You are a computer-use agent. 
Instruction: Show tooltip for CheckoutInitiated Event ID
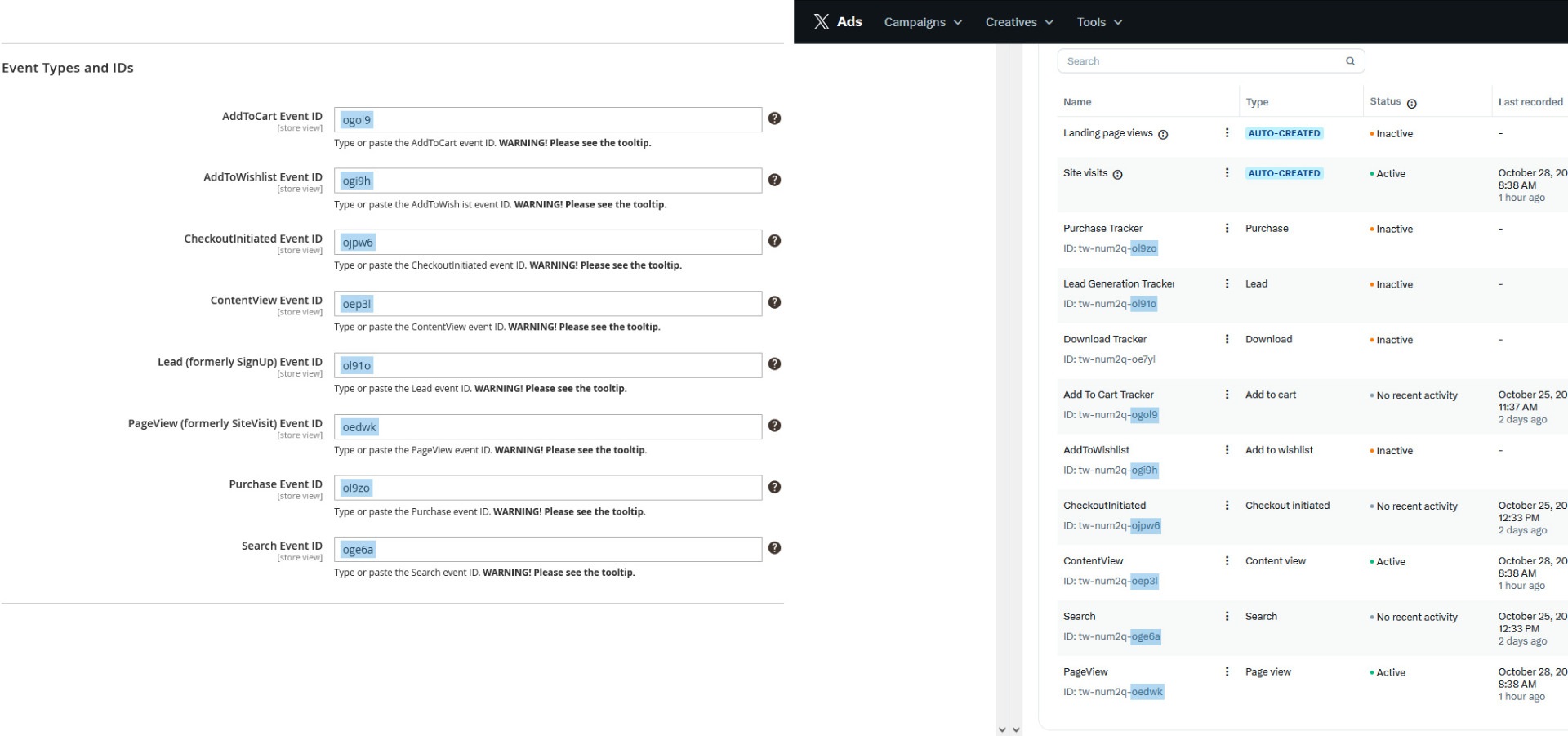(x=775, y=241)
